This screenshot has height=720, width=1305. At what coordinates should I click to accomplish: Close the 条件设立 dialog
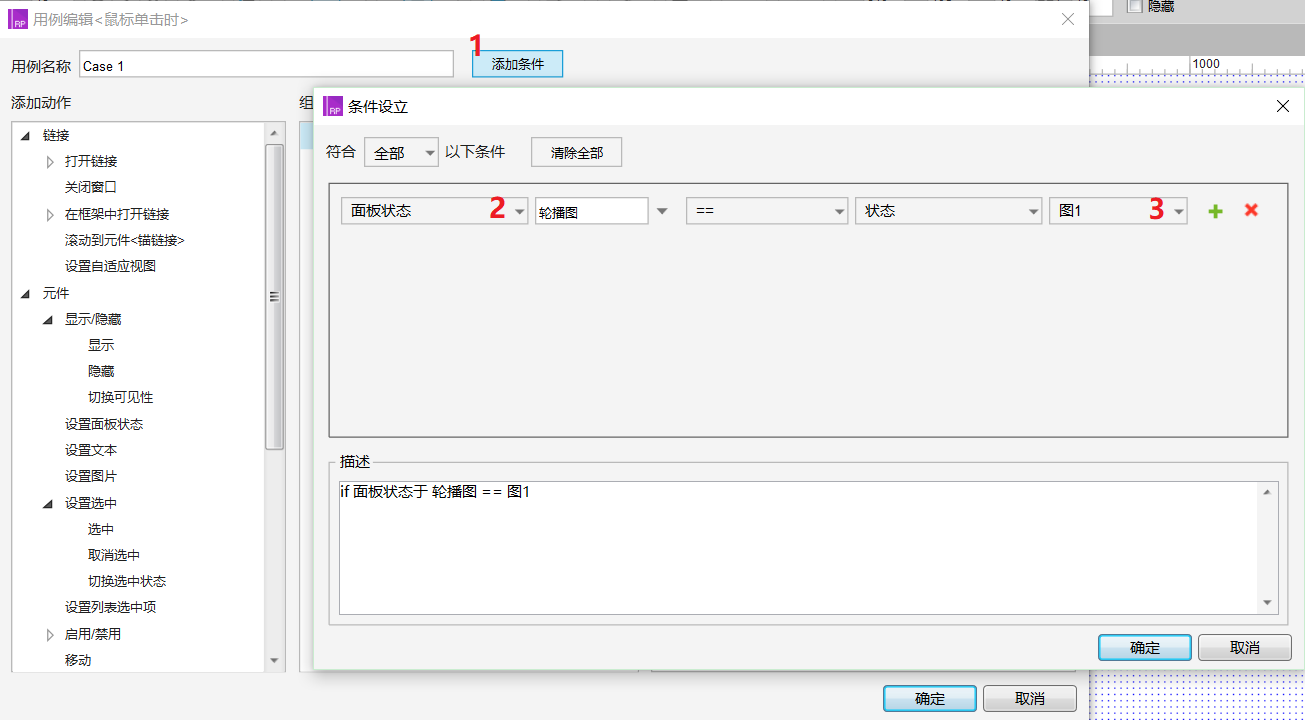(x=1283, y=106)
